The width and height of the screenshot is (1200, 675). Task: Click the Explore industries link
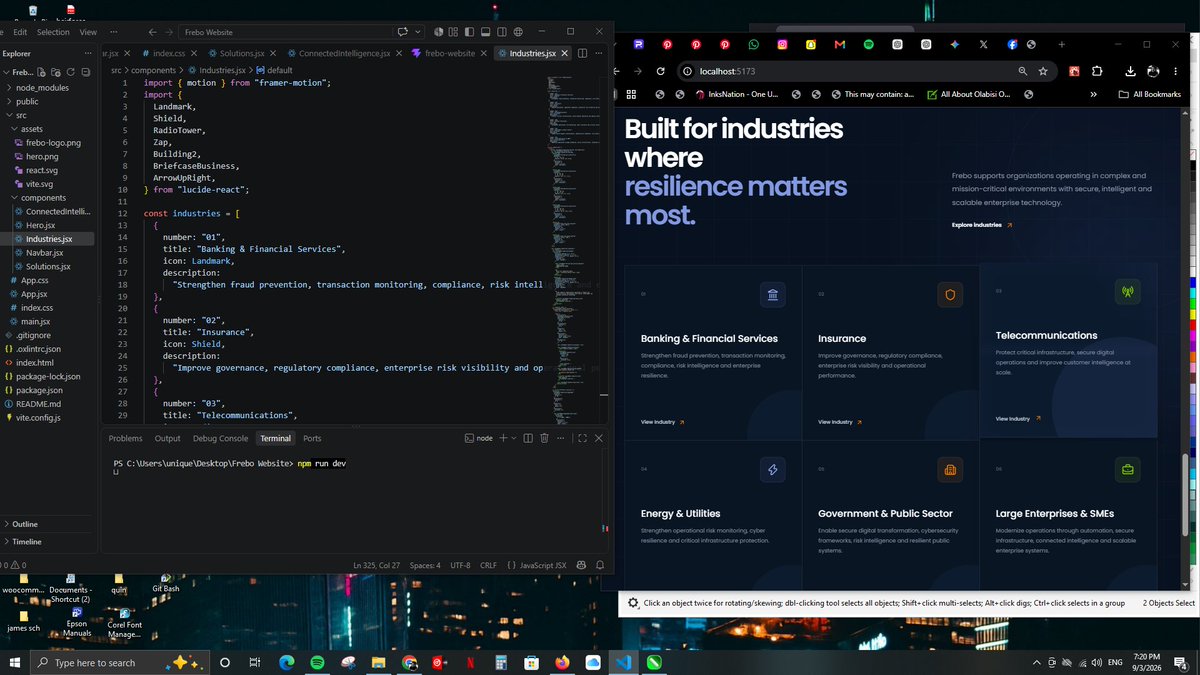pos(982,225)
